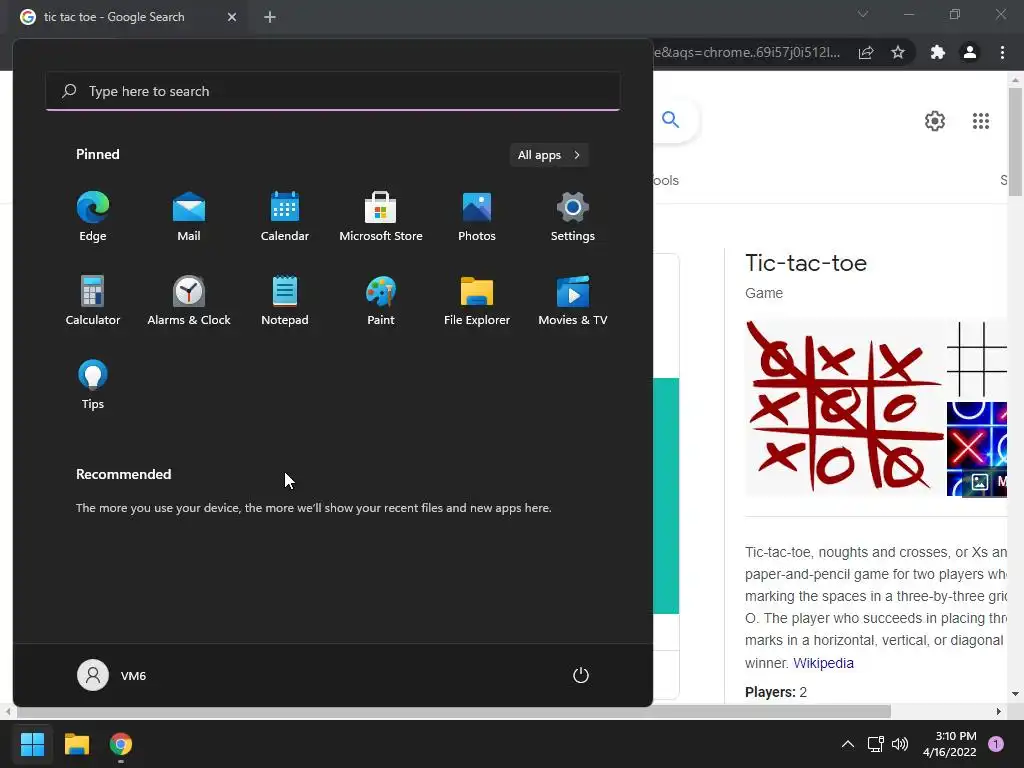Viewport: 1024px width, 768px height.
Task: Launch the Calendar app
Action: pyautogui.click(x=285, y=217)
